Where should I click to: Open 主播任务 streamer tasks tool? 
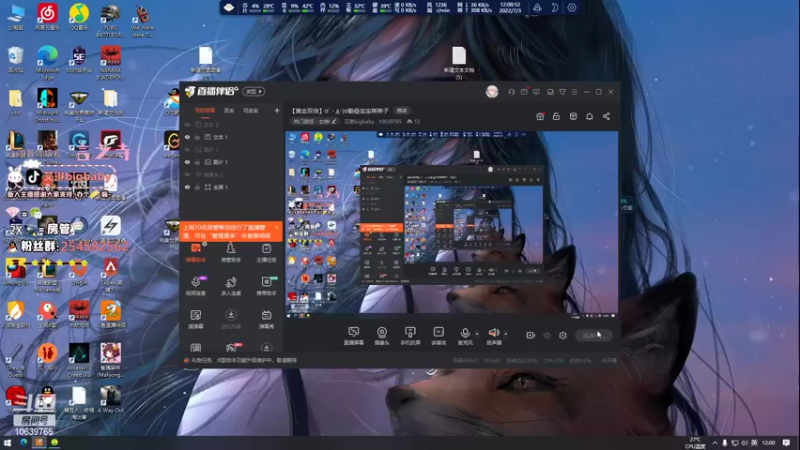click(x=266, y=253)
